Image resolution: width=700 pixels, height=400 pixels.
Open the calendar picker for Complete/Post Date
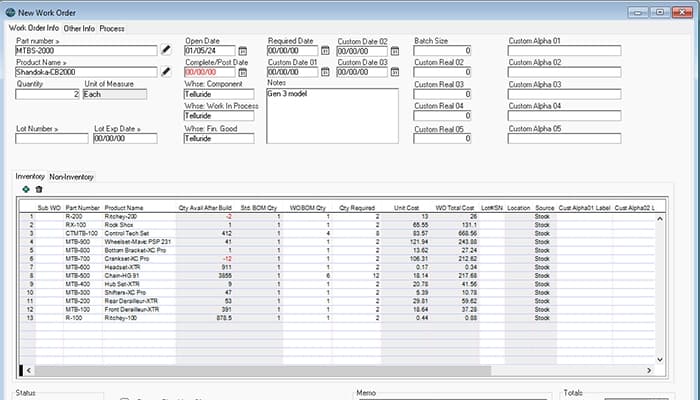point(243,72)
